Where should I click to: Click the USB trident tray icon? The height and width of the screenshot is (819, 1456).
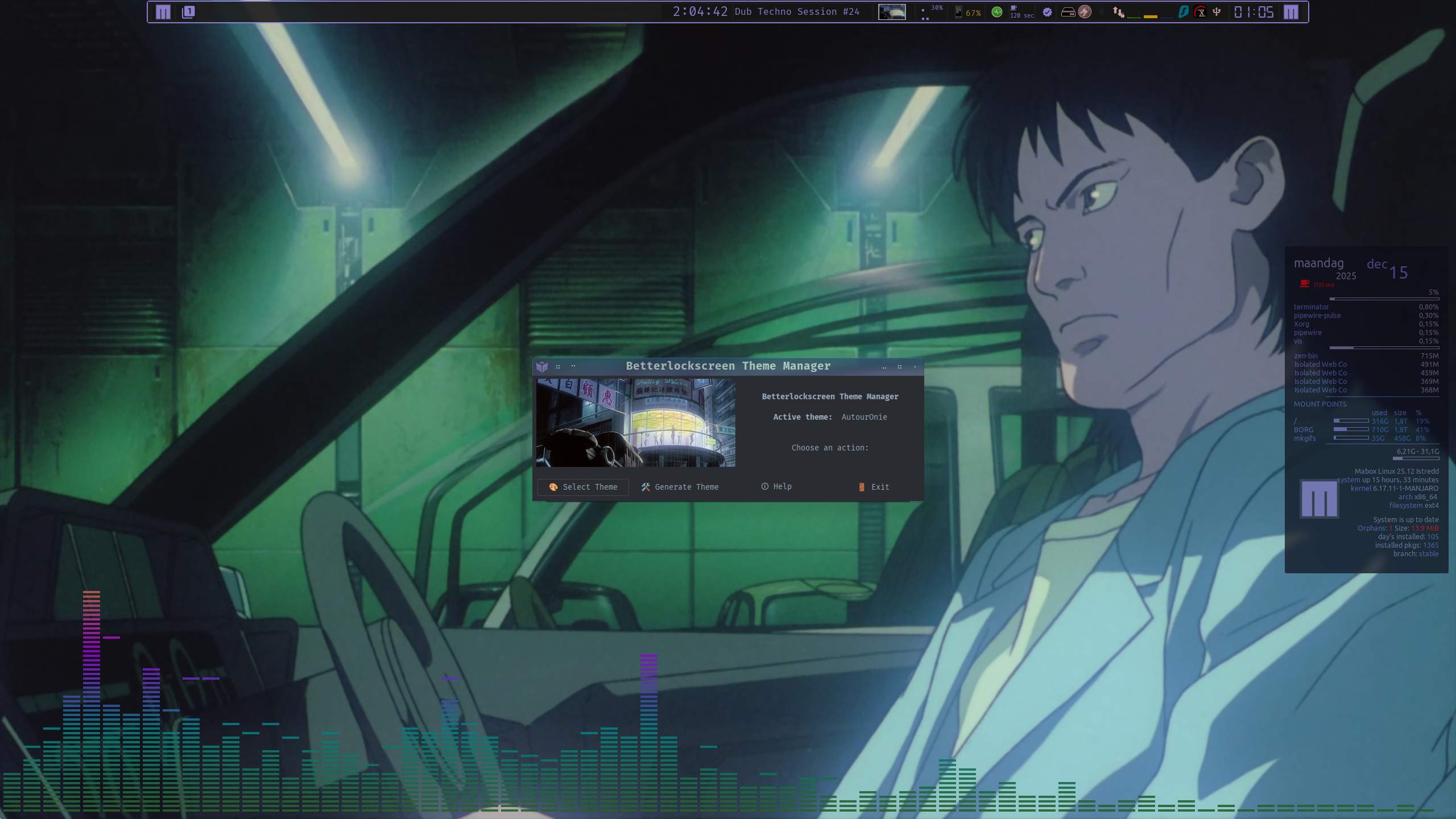(x=1217, y=12)
